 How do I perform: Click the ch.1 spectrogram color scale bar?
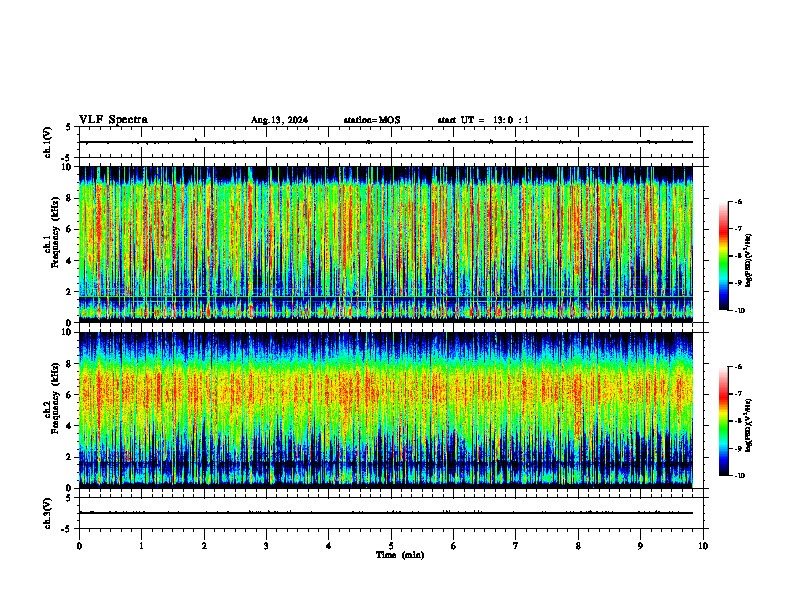click(x=723, y=256)
